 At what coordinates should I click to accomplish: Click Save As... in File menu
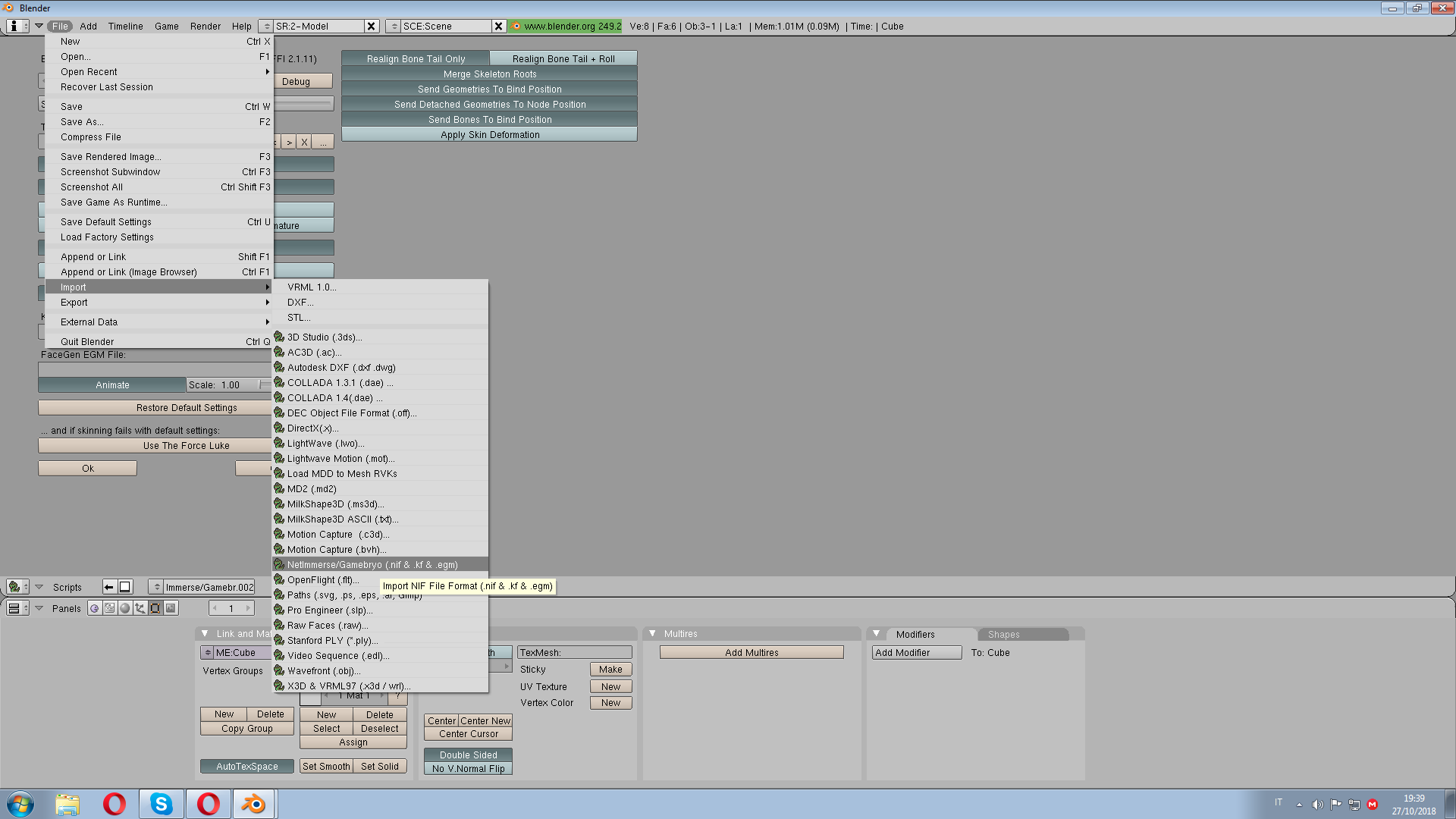159,121
